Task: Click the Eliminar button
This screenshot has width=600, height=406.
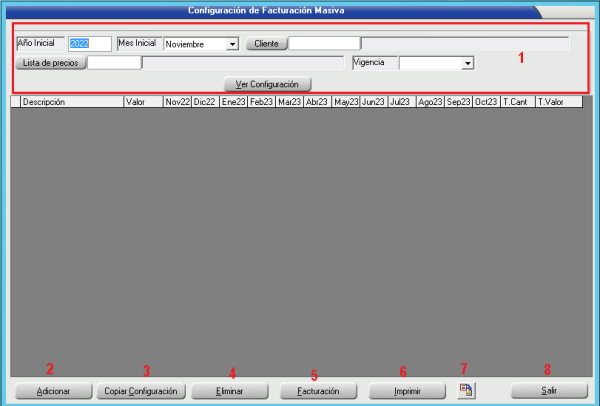Action: coord(230,390)
